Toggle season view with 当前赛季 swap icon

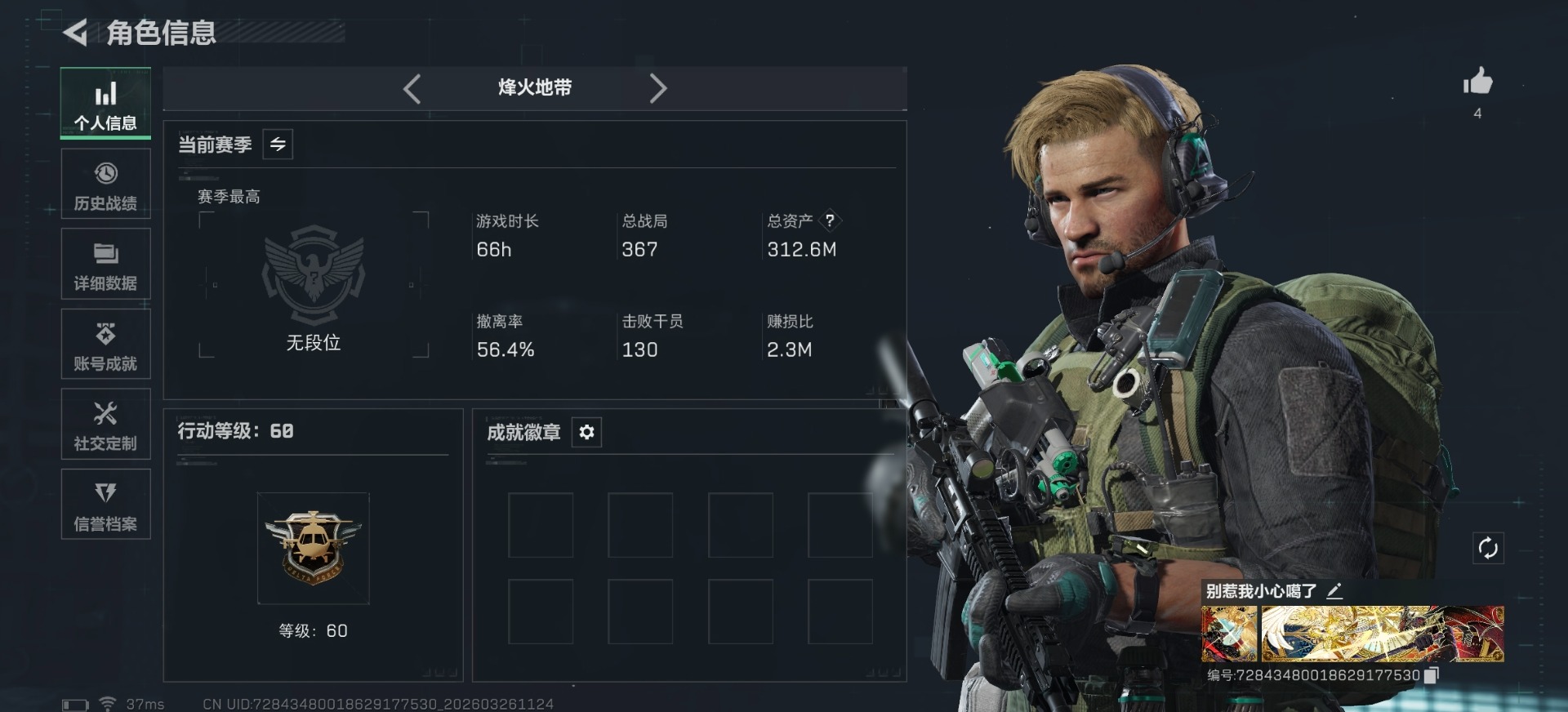(x=278, y=145)
